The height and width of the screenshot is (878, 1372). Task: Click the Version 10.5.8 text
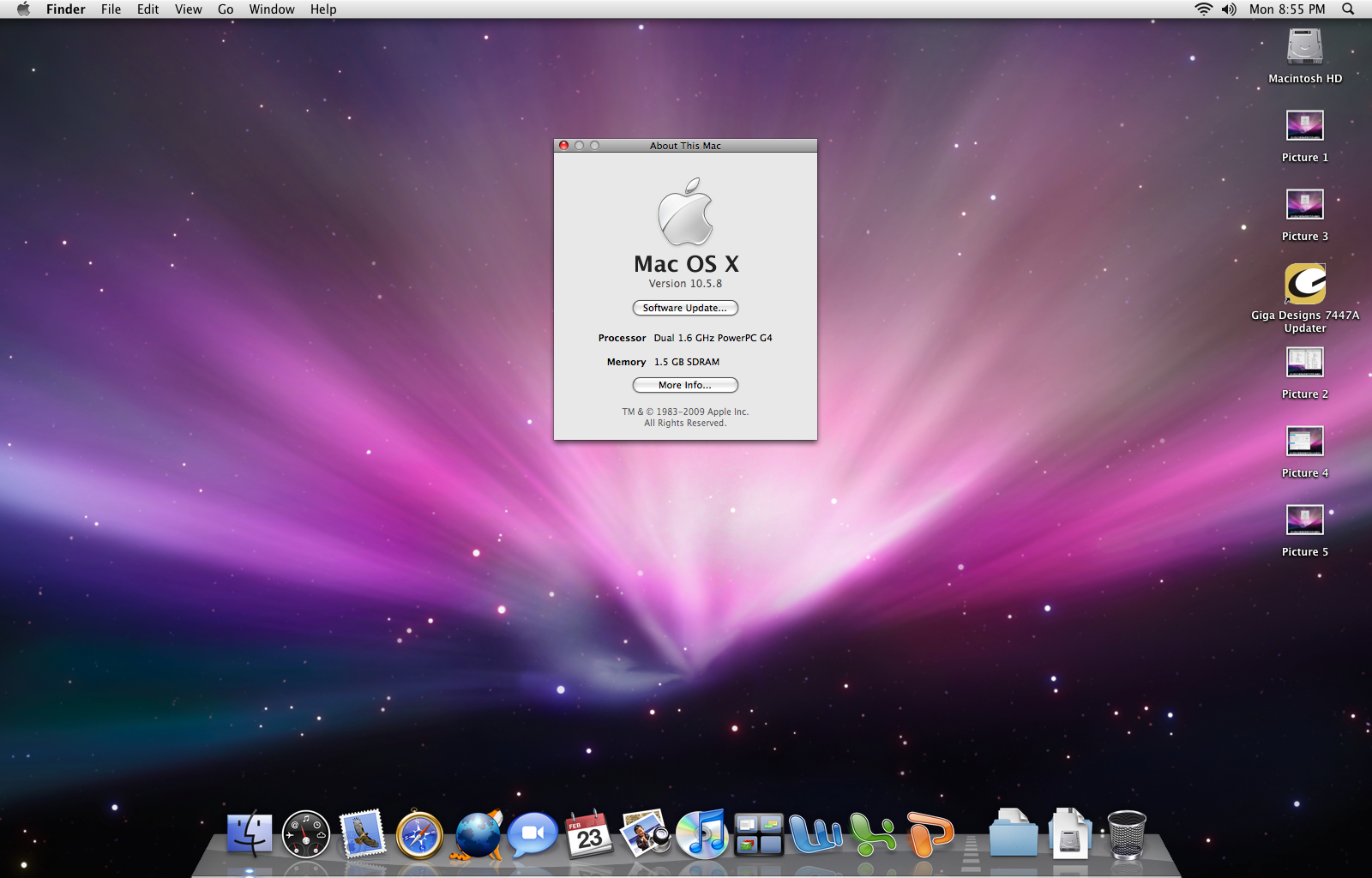[685, 284]
